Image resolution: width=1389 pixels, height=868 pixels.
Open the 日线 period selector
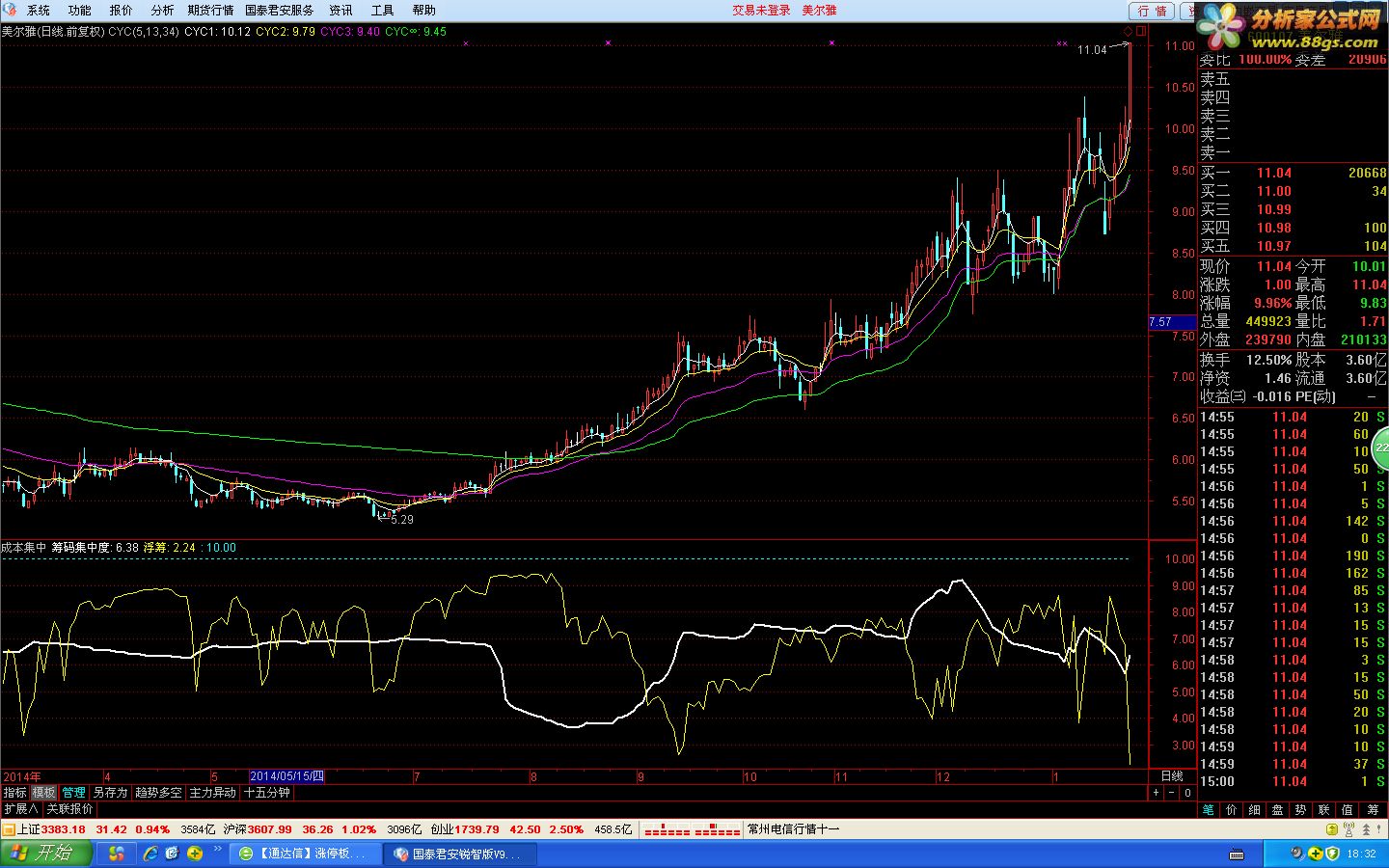[1172, 776]
